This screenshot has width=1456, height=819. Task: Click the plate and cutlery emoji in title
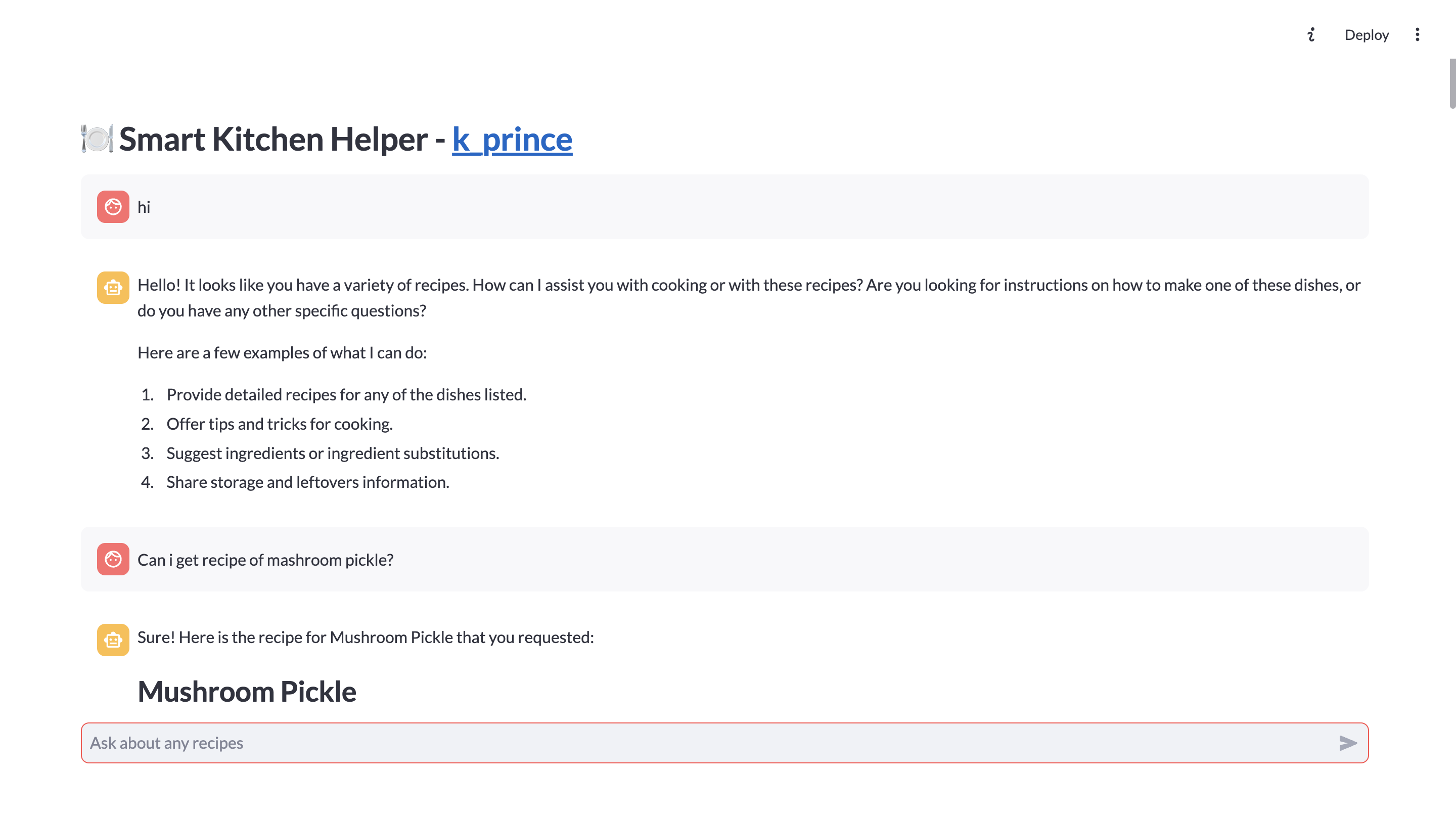(97, 139)
